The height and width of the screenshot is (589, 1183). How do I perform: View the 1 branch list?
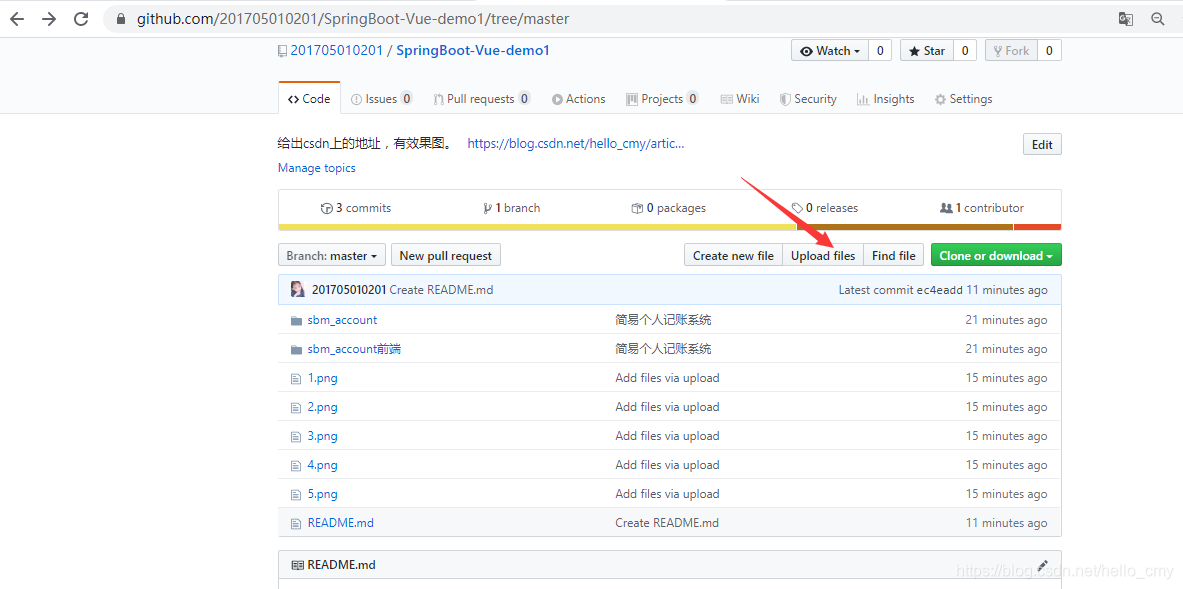(512, 208)
